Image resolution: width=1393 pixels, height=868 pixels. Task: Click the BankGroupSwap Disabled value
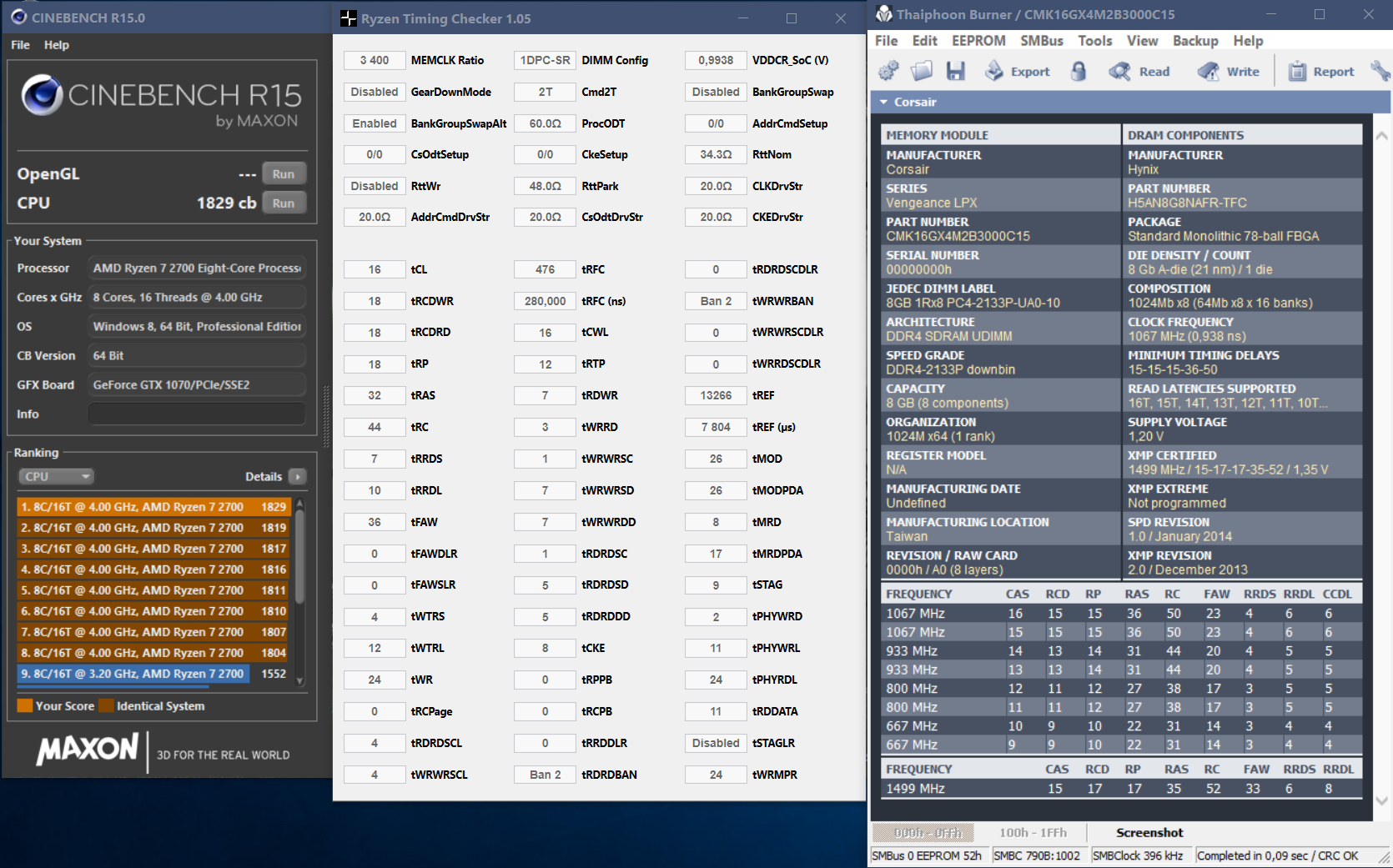pos(716,92)
